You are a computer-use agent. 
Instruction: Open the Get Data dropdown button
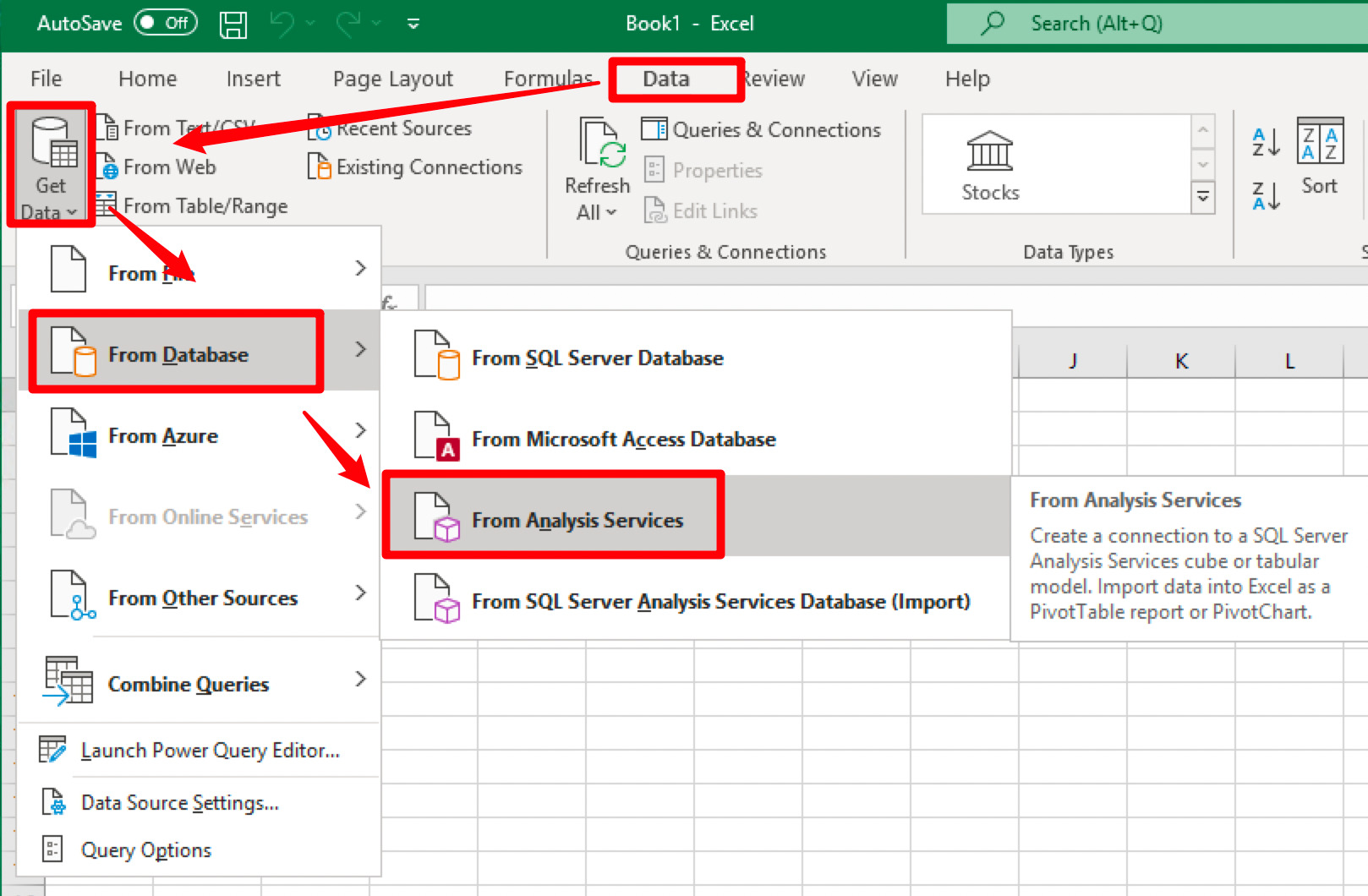tap(51, 166)
